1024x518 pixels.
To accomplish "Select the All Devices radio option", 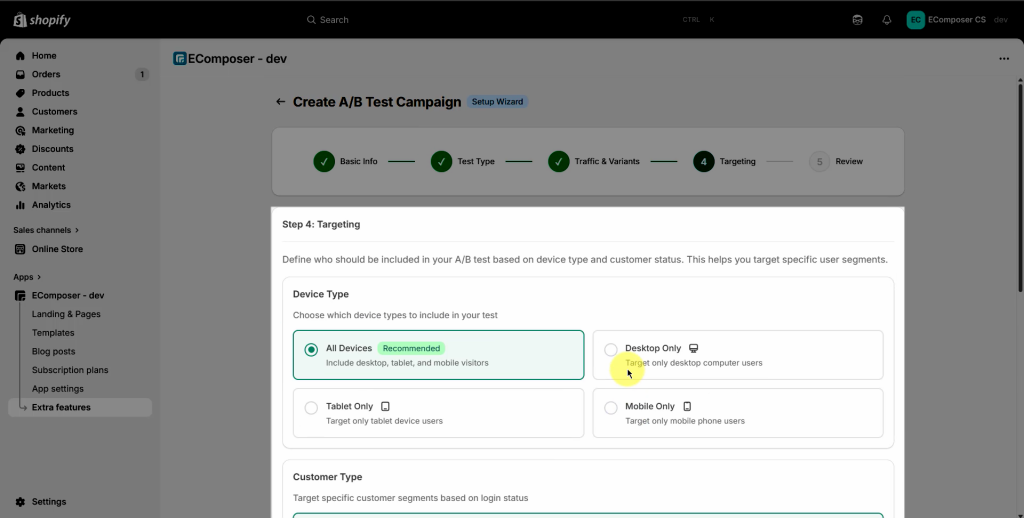I will 311,350.
